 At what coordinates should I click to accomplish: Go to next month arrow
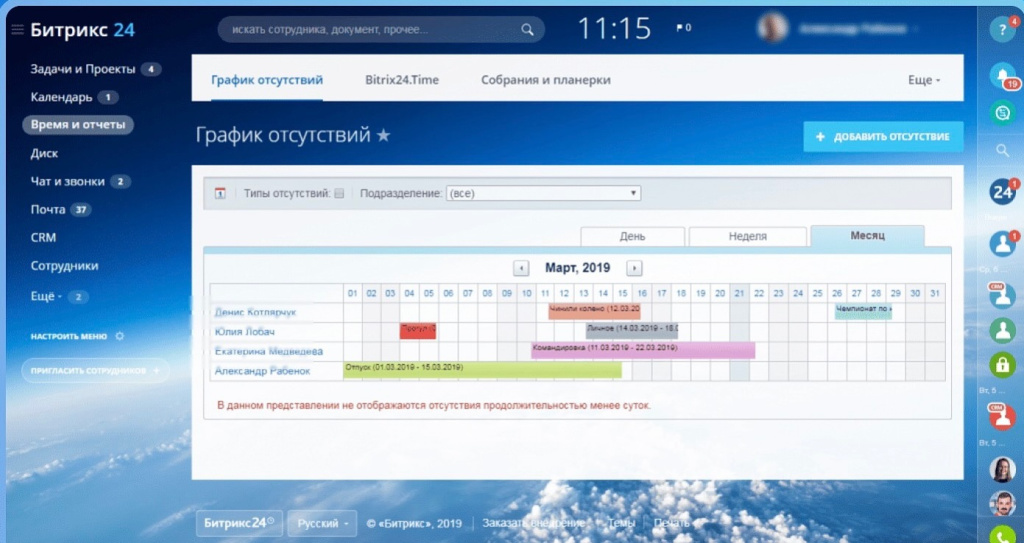click(x=634, y=268)
